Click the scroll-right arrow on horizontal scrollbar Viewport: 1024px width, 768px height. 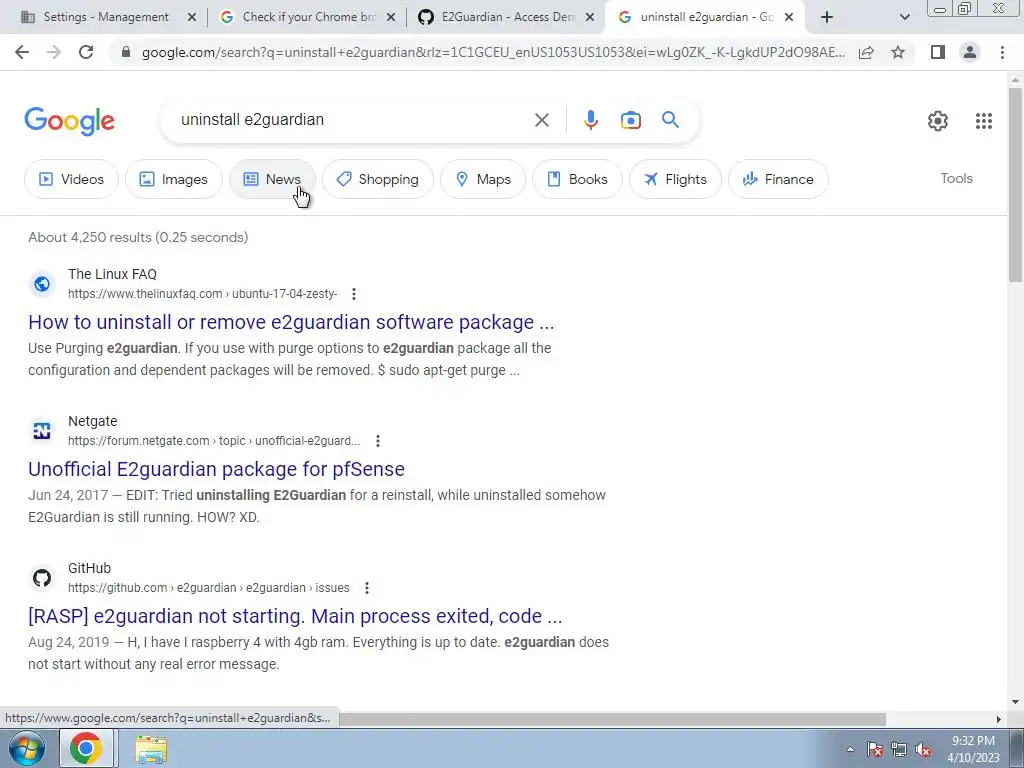point(999,719)
